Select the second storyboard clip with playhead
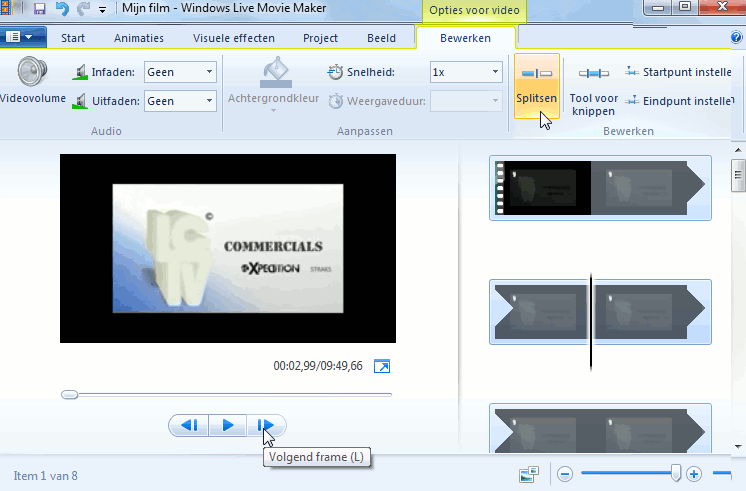This screenshot has height=491, width=746. click(x=600, y=312)
